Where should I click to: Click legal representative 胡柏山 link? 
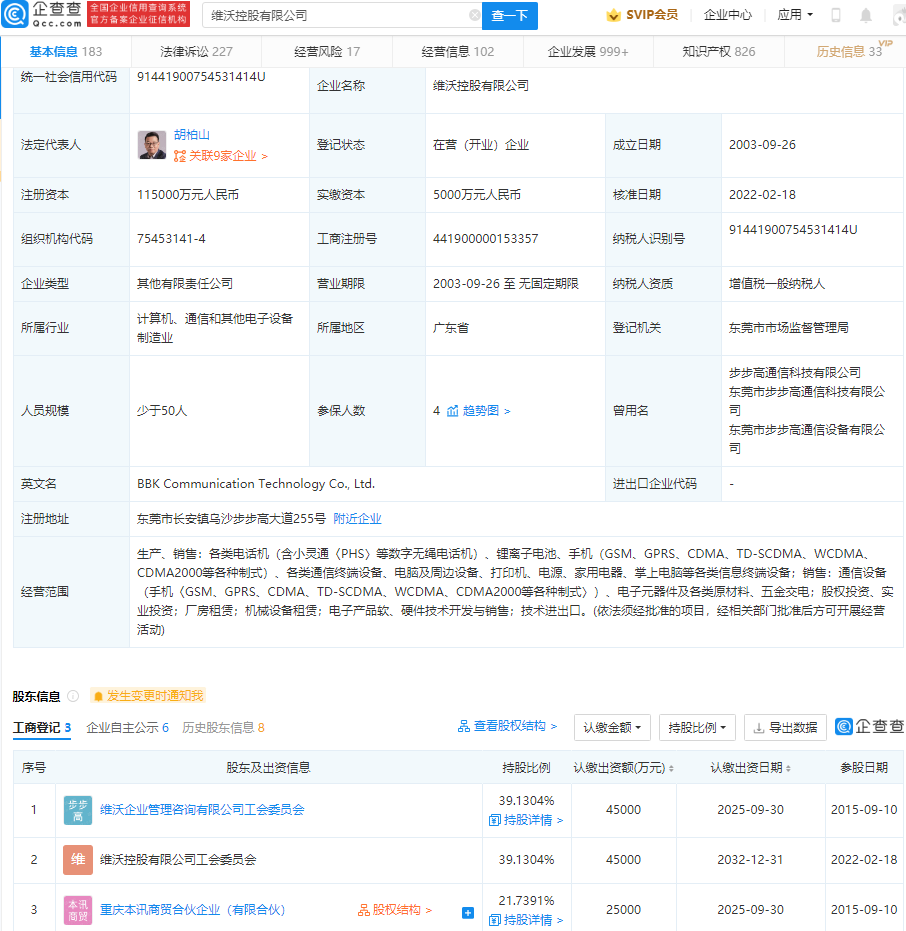tap(193, 134)
